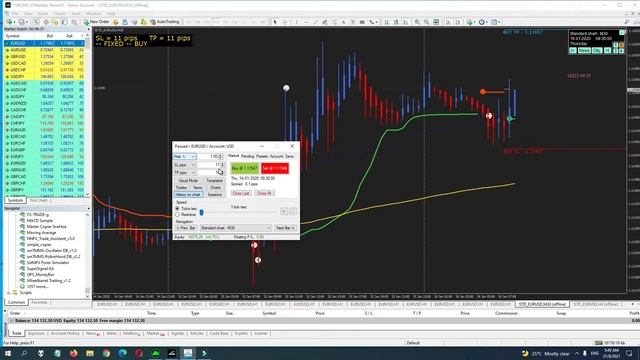This screenshot has height=360, width=640.
Task: Select the text label A tool
Action: click(x=343, y=22)
